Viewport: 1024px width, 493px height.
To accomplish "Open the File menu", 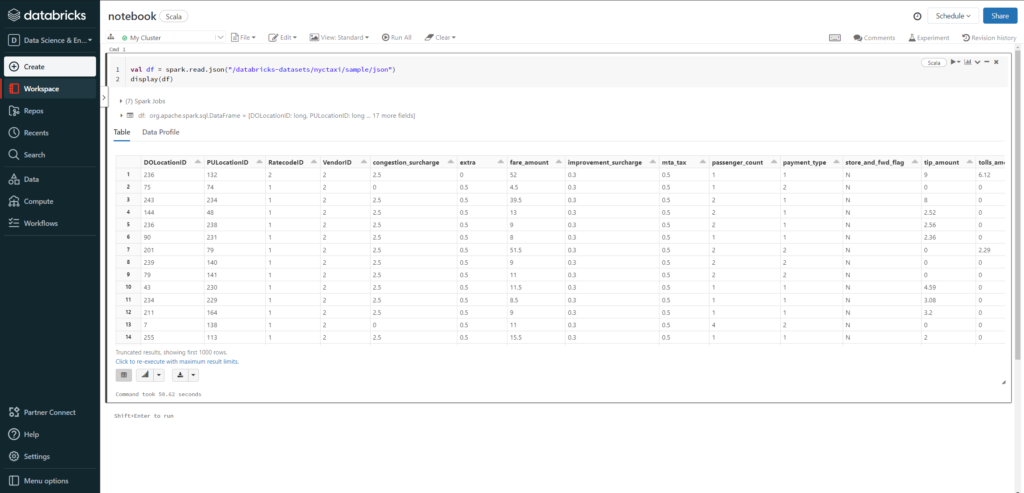I will tap(243, 37).
